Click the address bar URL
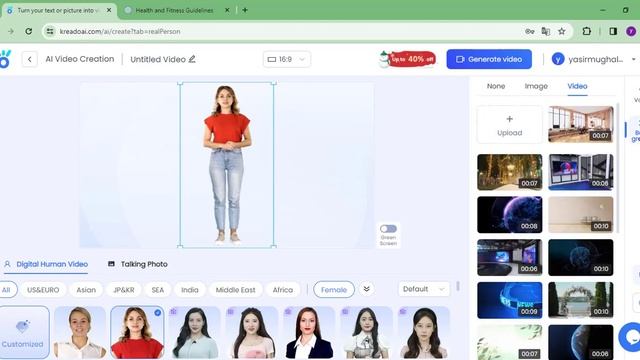640x360 pixels. (120, 31)
